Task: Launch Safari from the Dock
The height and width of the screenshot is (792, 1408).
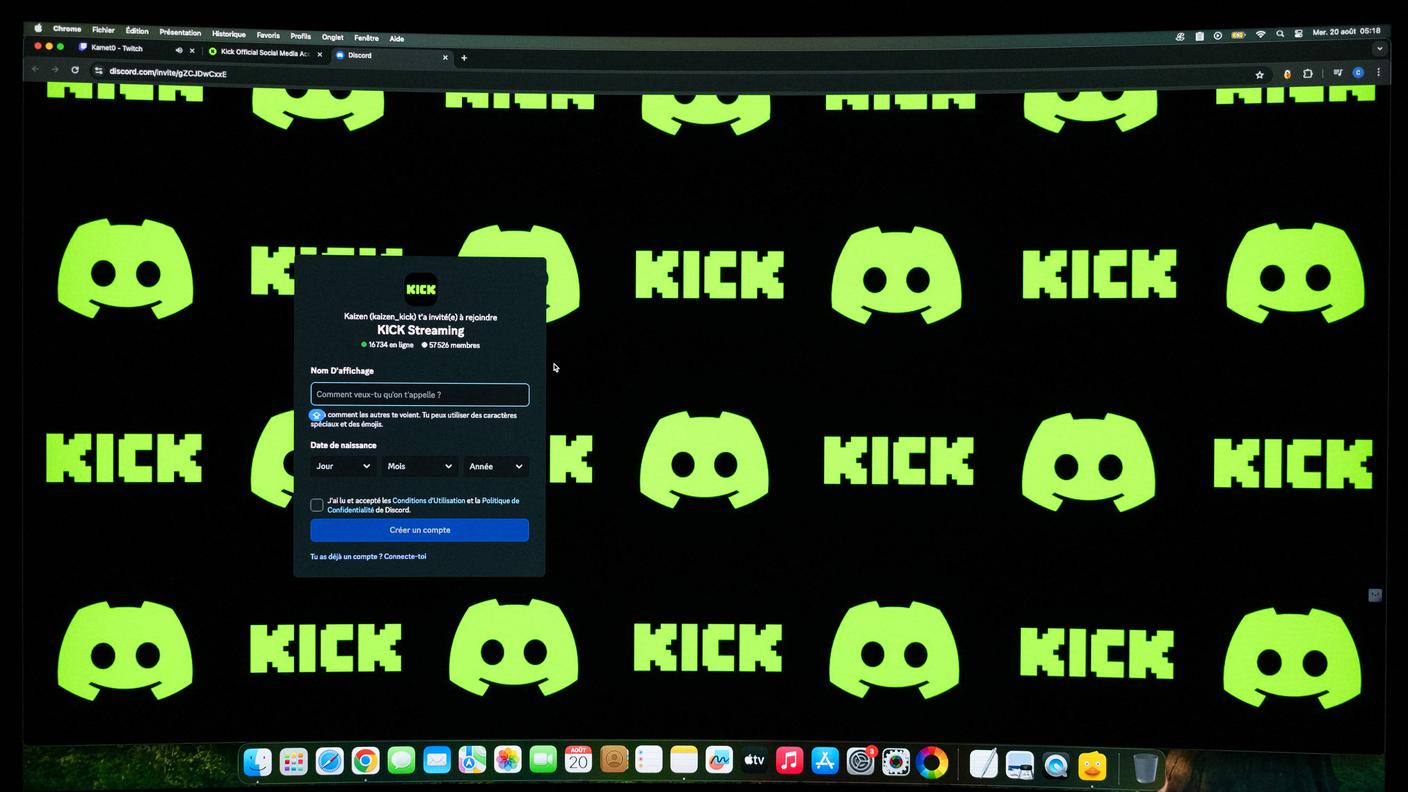Action: point(330,762)
